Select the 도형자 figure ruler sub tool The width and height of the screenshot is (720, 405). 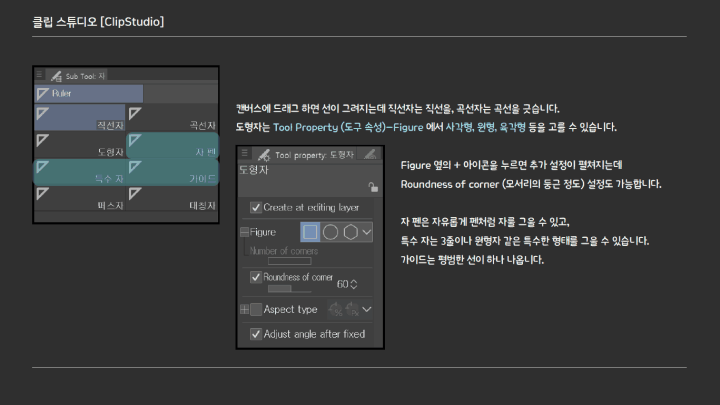80,145
